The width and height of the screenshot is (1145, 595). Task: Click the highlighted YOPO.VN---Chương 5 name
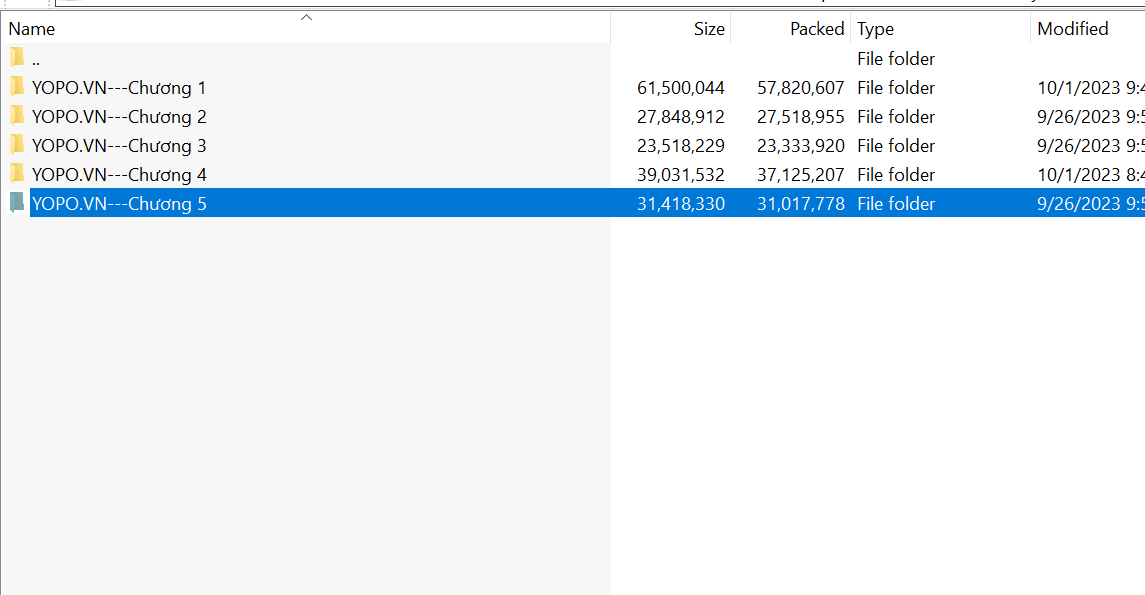point(119,204)
